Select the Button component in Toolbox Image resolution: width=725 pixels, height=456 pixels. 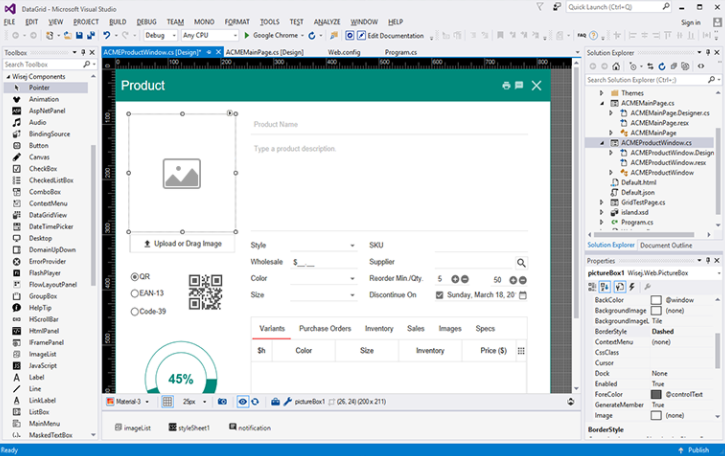(38, 145)
